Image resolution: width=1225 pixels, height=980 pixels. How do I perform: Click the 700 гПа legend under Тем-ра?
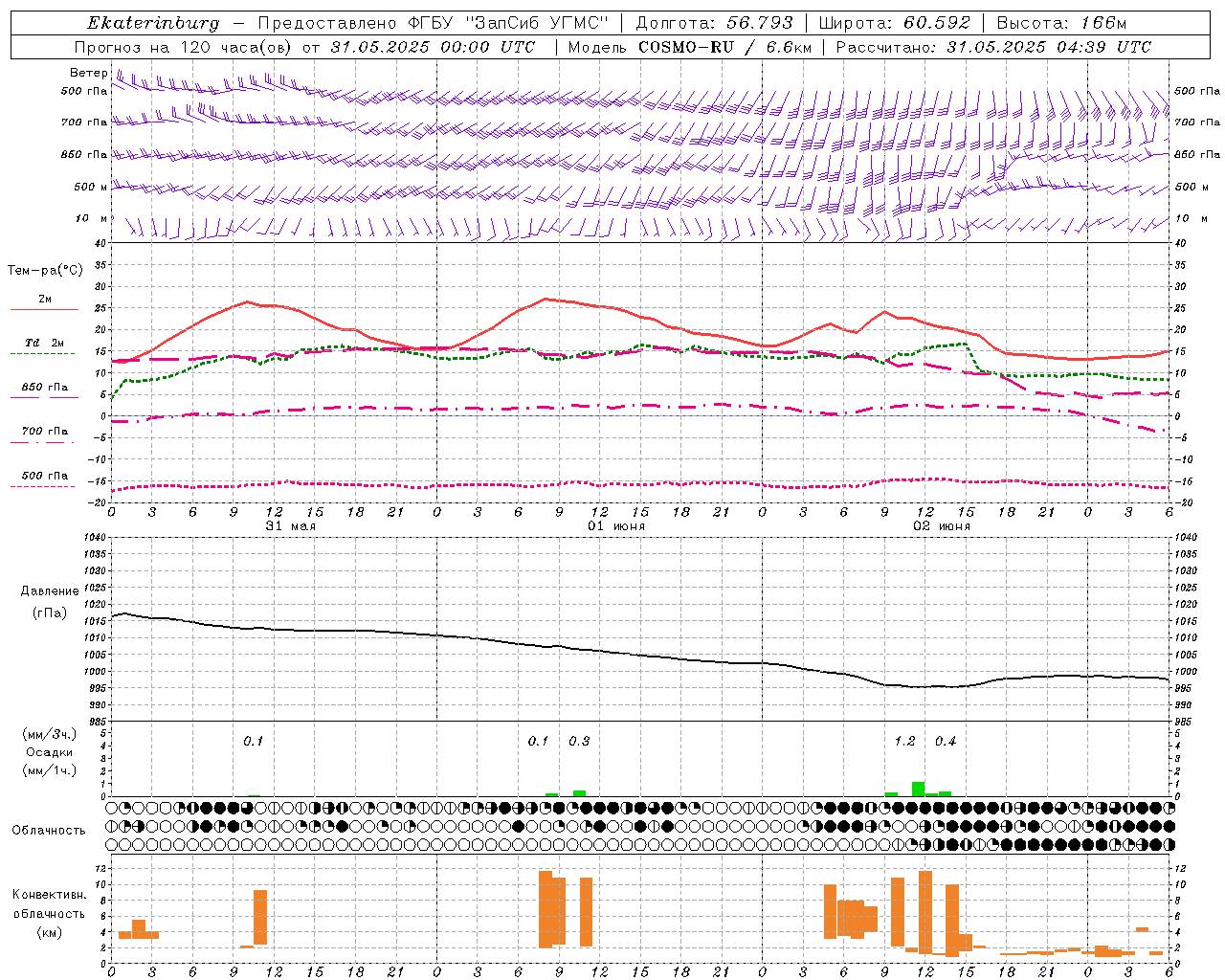point(44,434)
